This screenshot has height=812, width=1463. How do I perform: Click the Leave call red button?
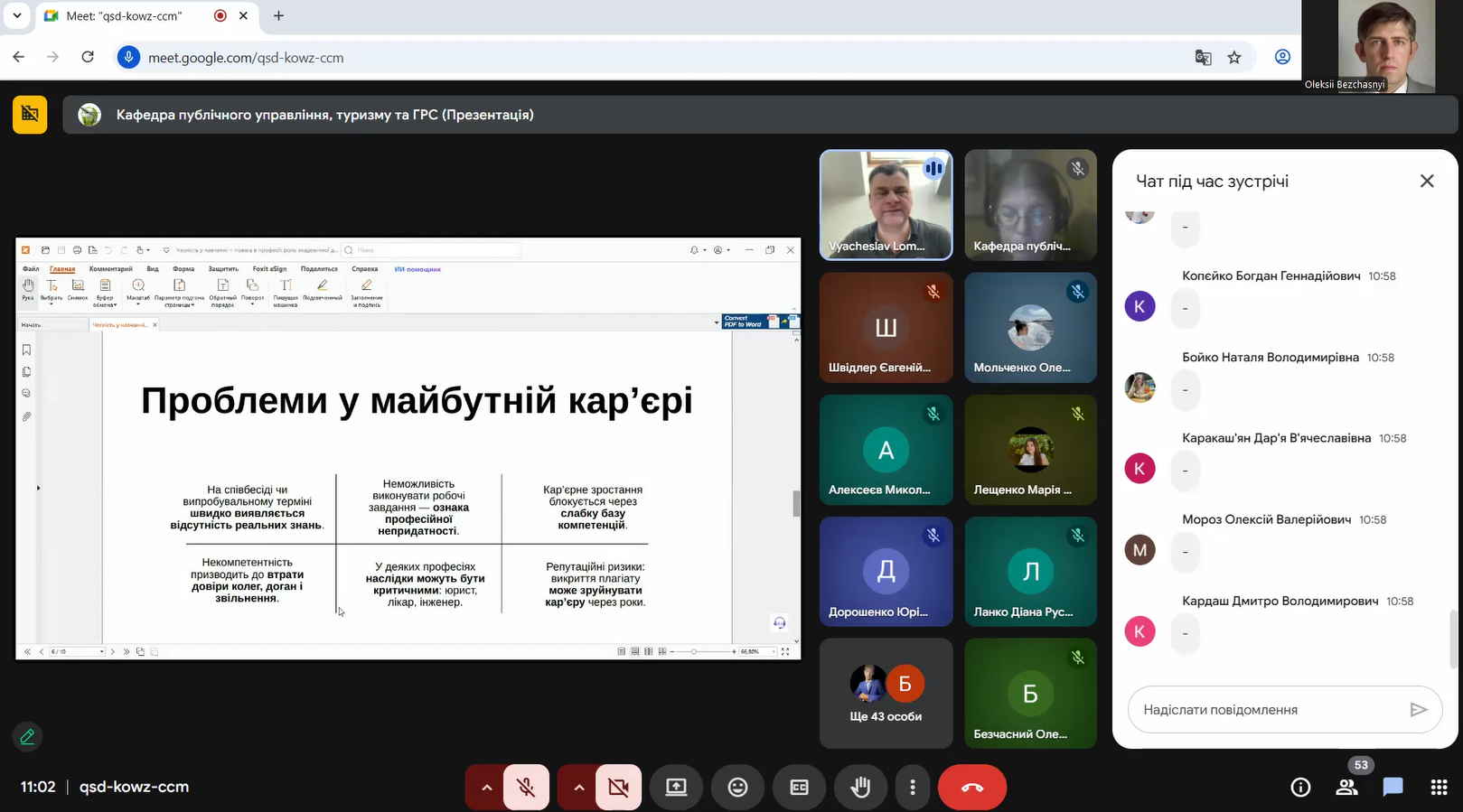(x=971, y=788)
